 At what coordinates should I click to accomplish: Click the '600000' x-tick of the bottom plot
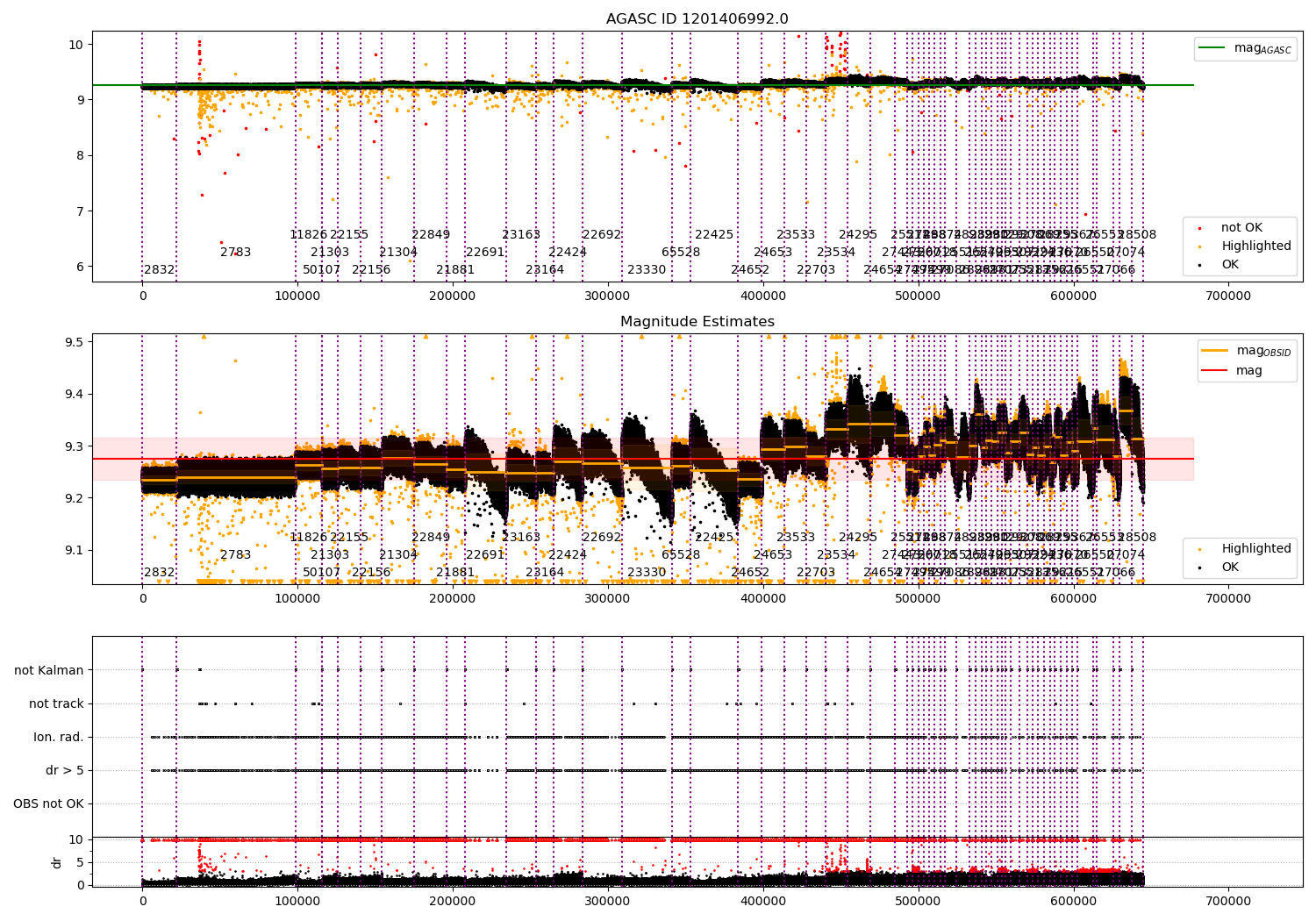click(x=1074, y=901)
